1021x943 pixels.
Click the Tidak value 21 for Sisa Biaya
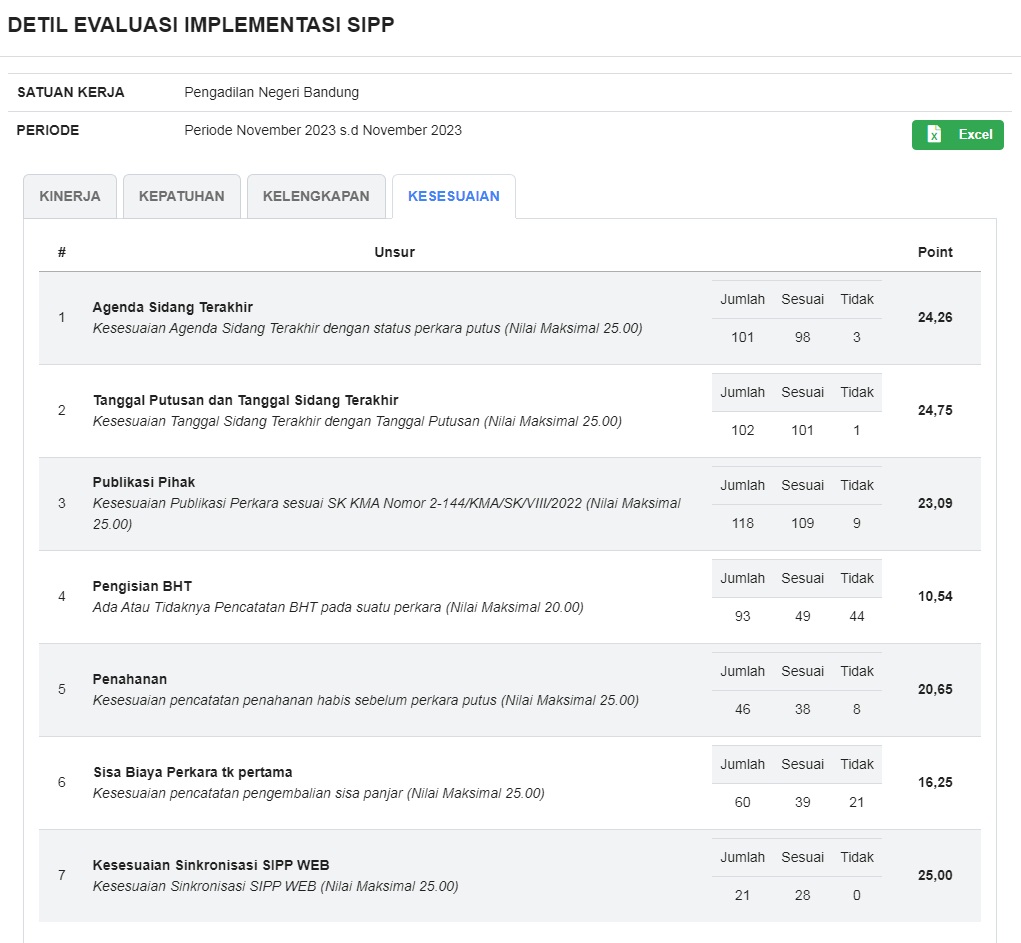click(x=856, y=802)
